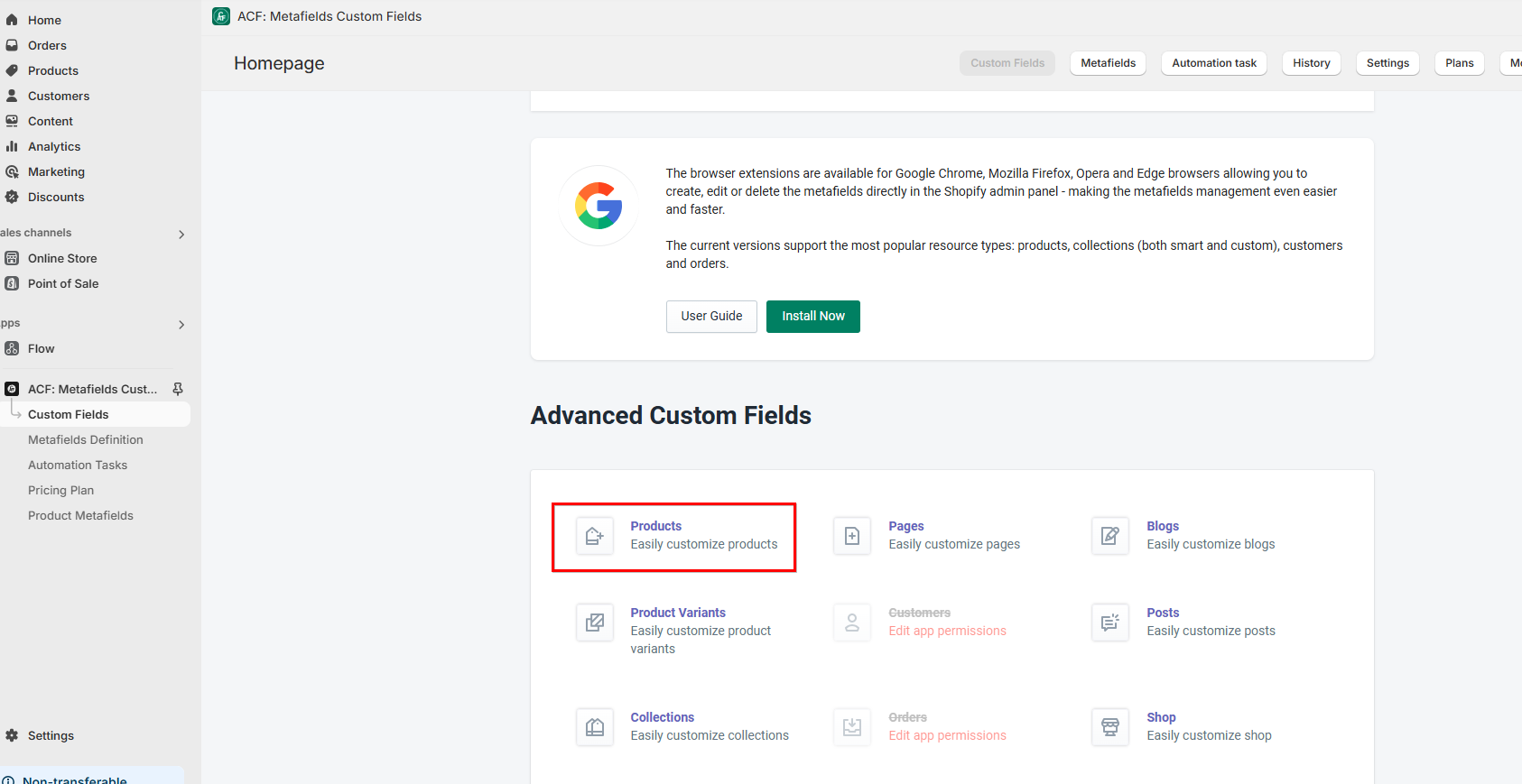Image resolution: width=1522 pixels, height=784 pixels.
Task: Click the Online Store icon
Action: tap(12, 258)
